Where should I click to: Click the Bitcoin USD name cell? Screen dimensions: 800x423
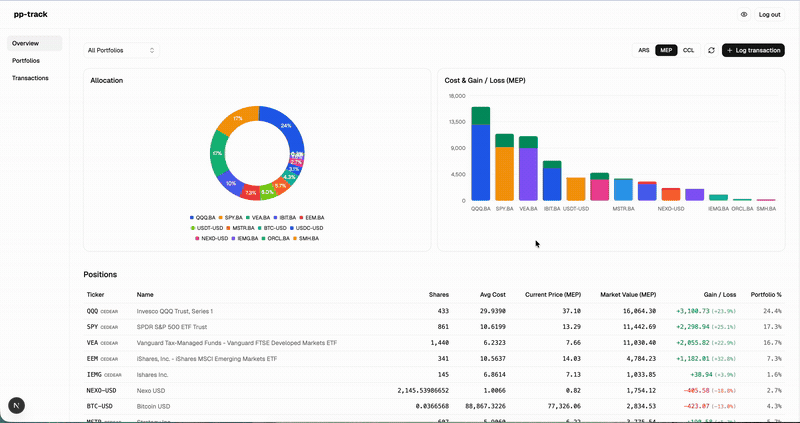pyautogui.click(x=154, y=406)
